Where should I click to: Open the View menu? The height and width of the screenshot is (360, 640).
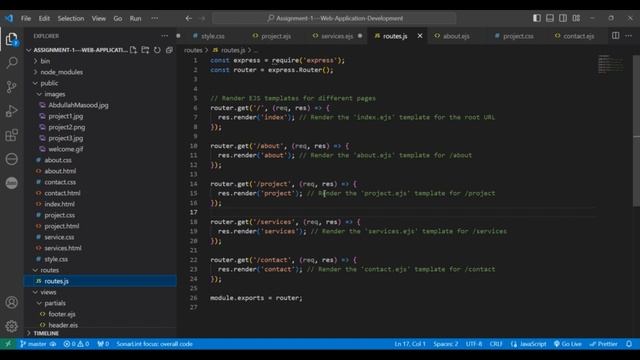click(x=98, y=18)
